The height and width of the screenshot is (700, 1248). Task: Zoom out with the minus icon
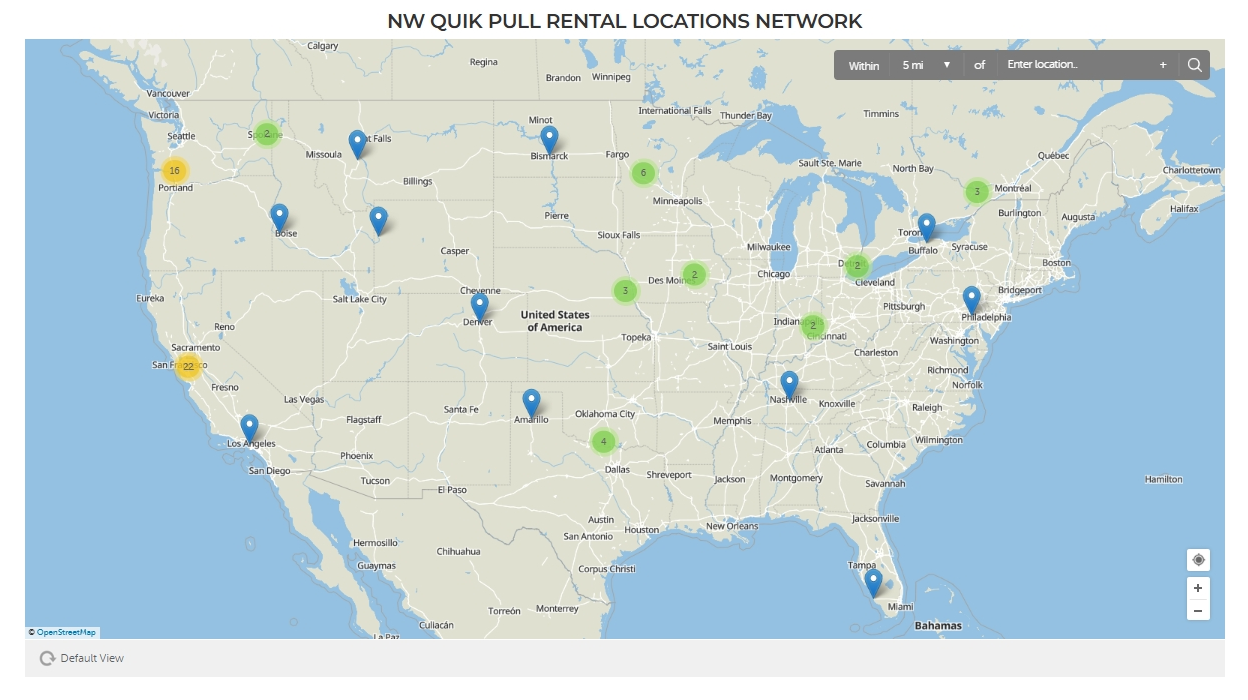pyautogui.click(x=1198, y=610)
